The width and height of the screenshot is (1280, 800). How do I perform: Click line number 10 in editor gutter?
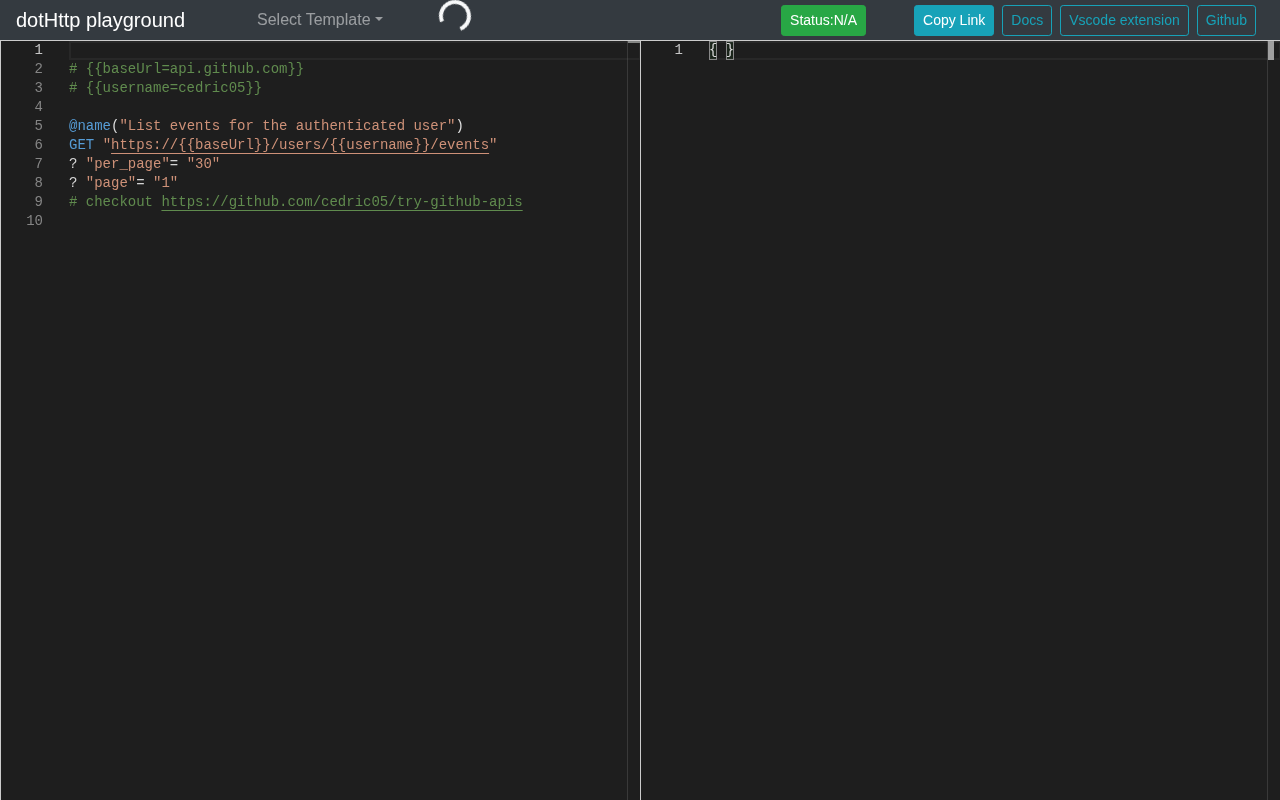click(35, 221)
